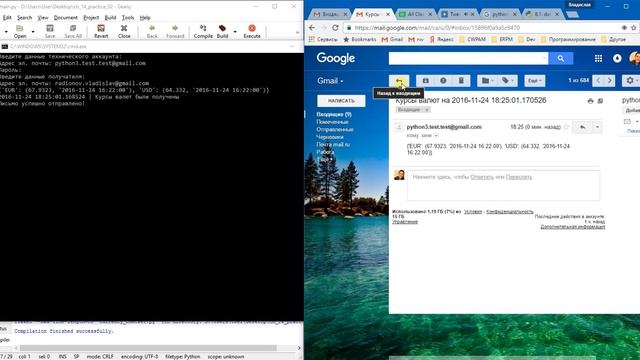Open the Project menu in Geany
Screen dimensions: 640x360
pos(91,18)
